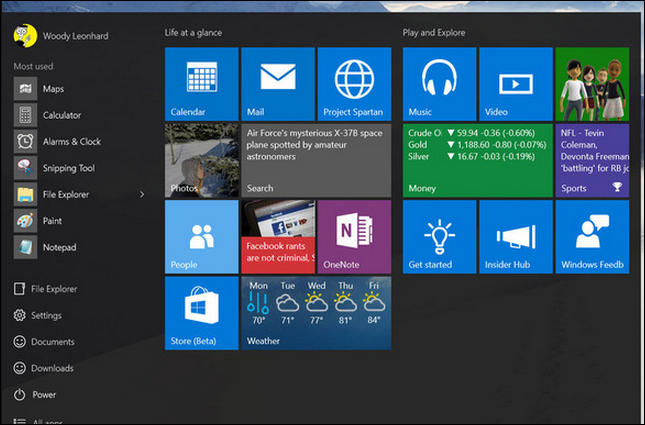Open the Music tile
This screenshot has height=425, width=645.
[x=439, y=84]
